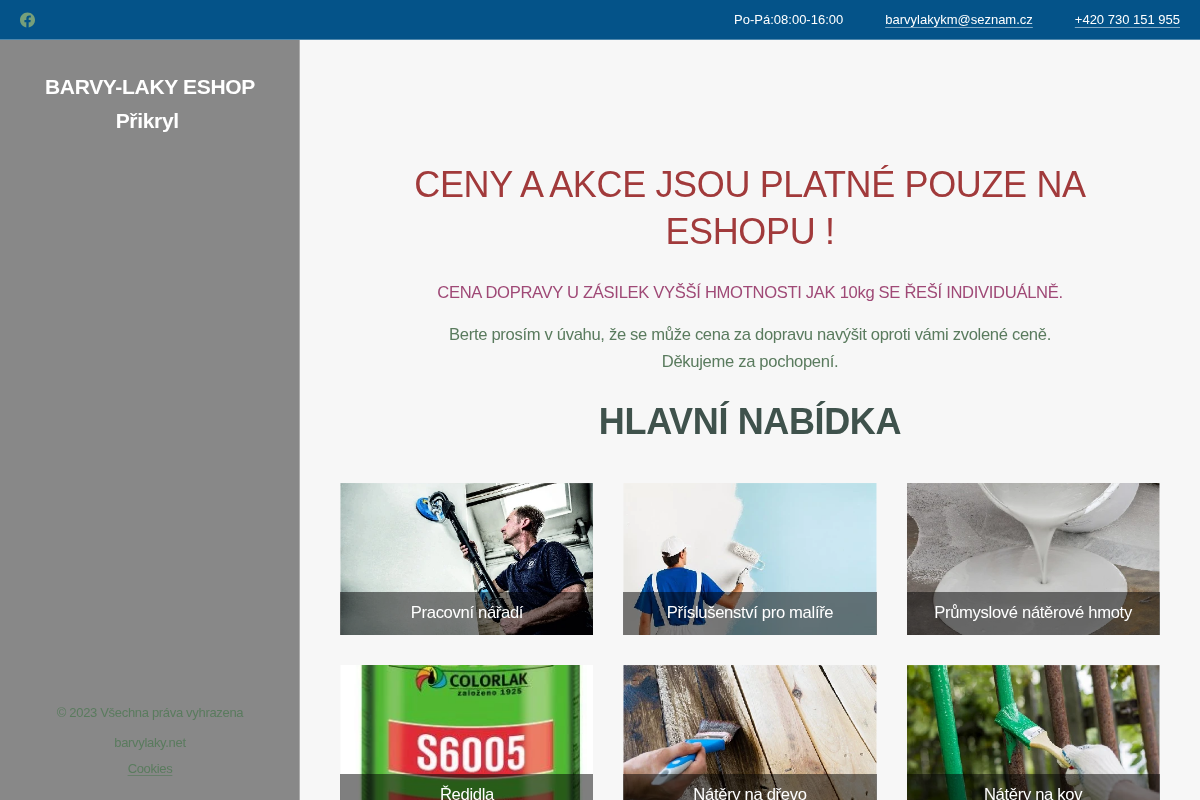Open the Cookies link in sidebar
1200x800 pixels.
pos(150,769)
